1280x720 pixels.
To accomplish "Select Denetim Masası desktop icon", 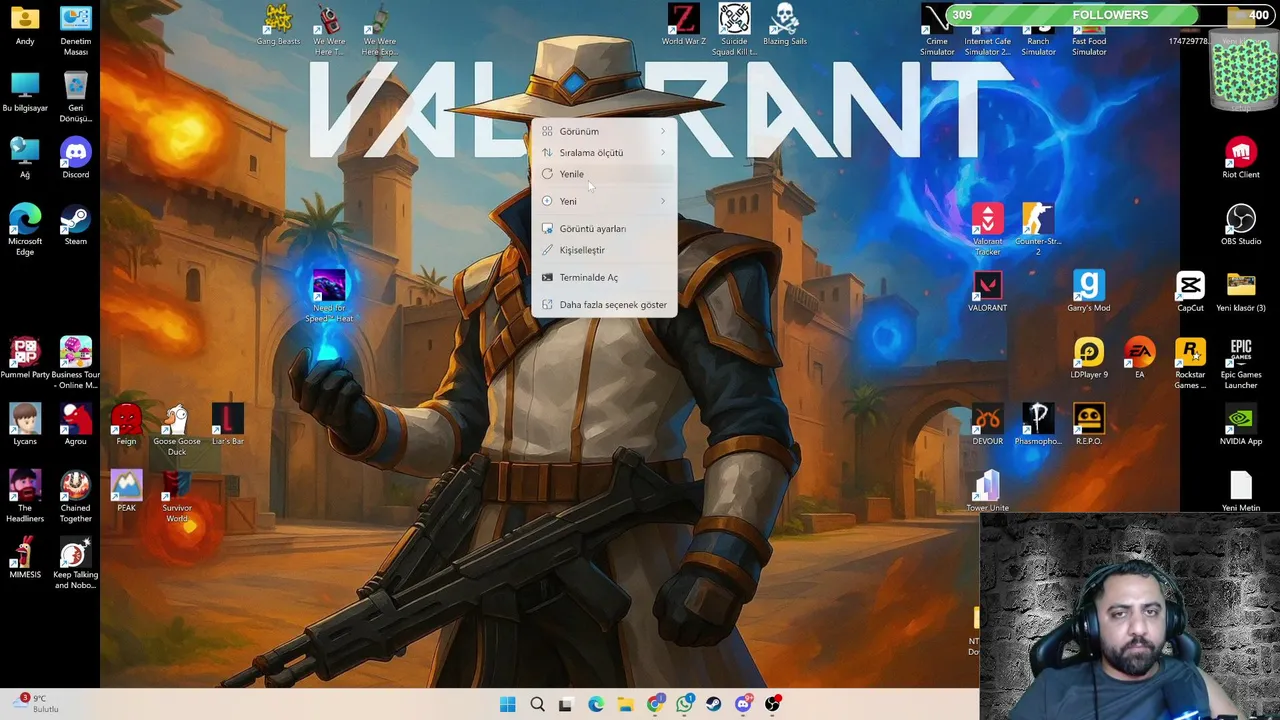I will click(x=75, y=30).
